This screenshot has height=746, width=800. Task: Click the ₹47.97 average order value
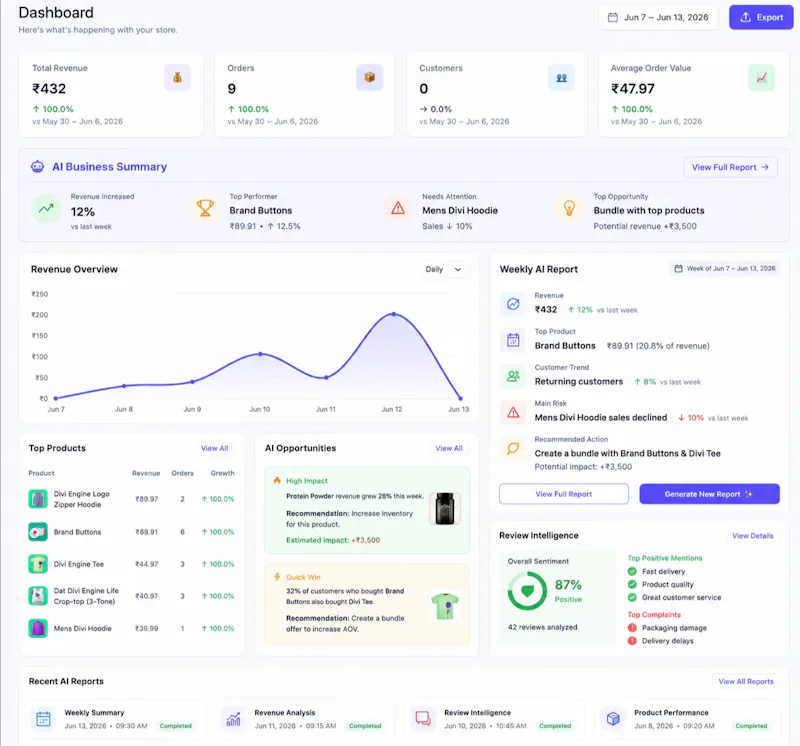[633, 89]
